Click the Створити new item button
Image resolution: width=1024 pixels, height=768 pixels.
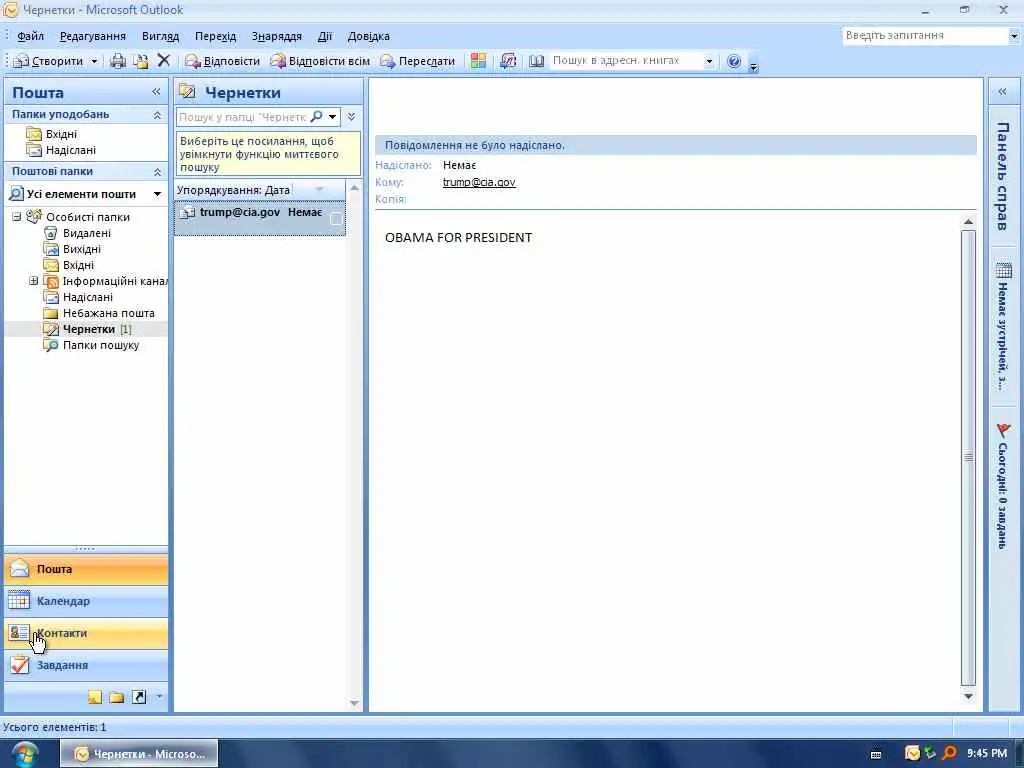pyautogui.click(x=49, y=61)
